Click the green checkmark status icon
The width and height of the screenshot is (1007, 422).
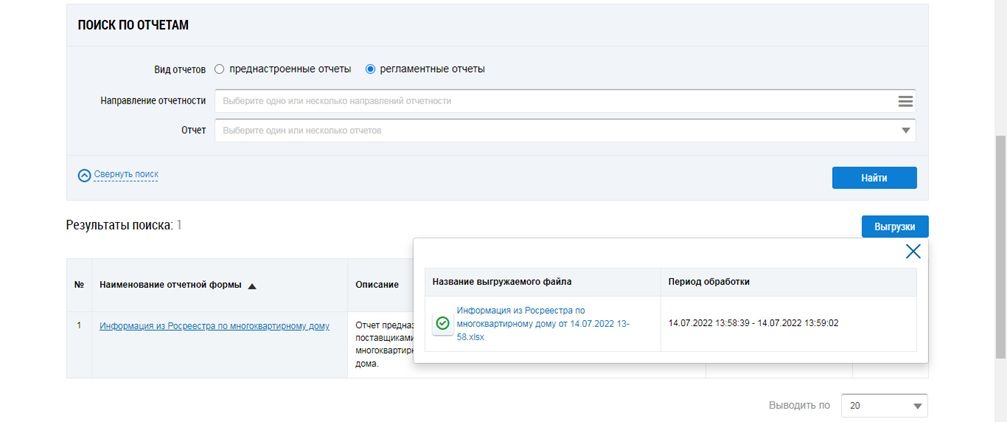coord(442,324)
